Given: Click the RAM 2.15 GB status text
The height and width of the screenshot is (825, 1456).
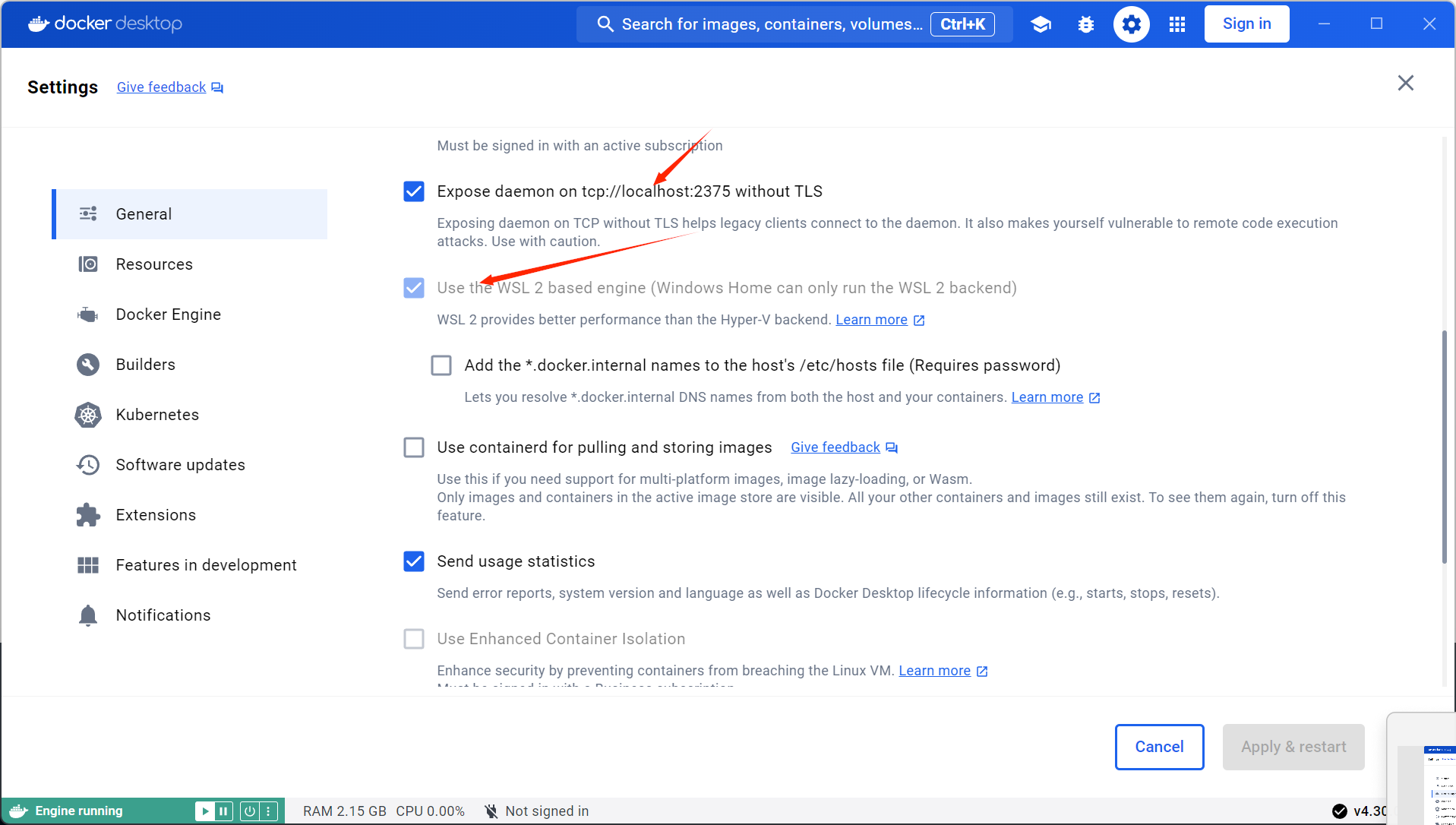Looking at the screenshot, I should (x=345, y=811).
